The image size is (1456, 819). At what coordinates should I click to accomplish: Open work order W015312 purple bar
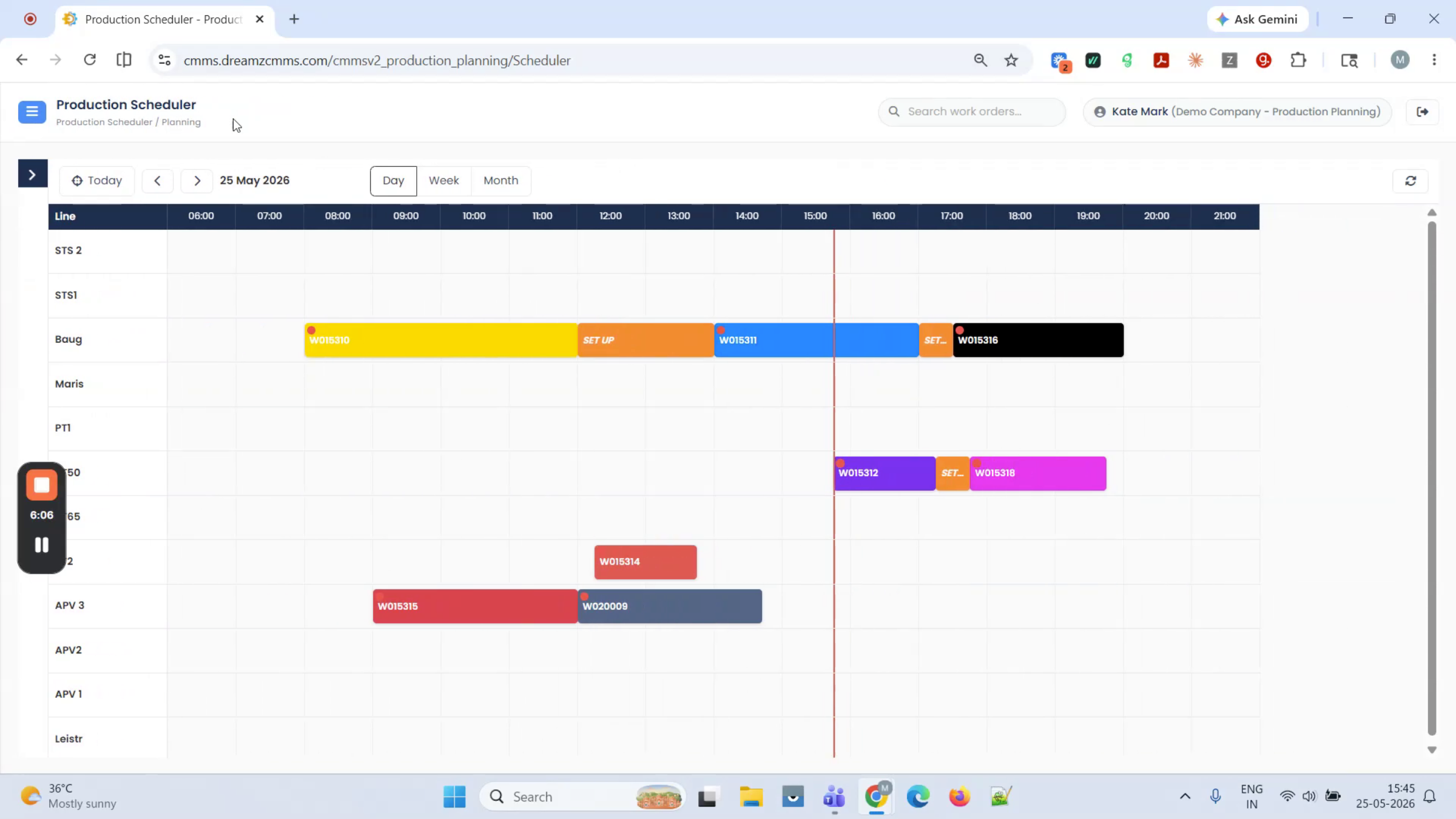point(885,473)
